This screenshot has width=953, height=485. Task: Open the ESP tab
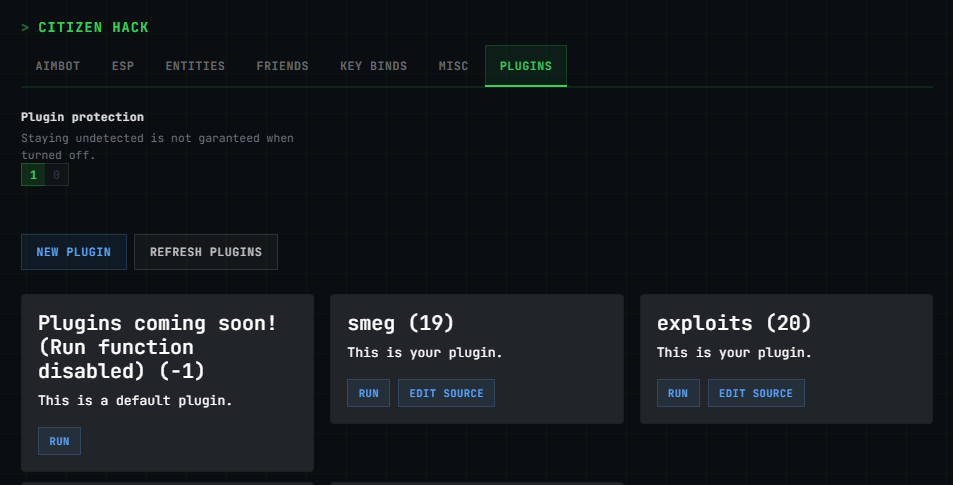tap(122, 66)
